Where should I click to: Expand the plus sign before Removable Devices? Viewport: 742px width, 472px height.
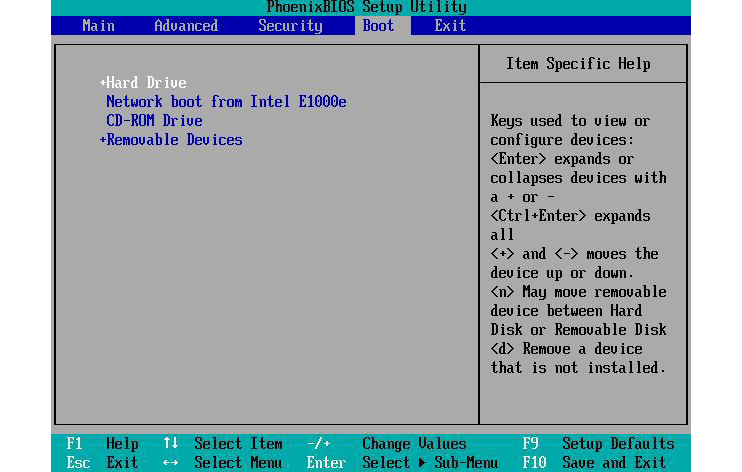pyautogui.click(x=102, y=140)
